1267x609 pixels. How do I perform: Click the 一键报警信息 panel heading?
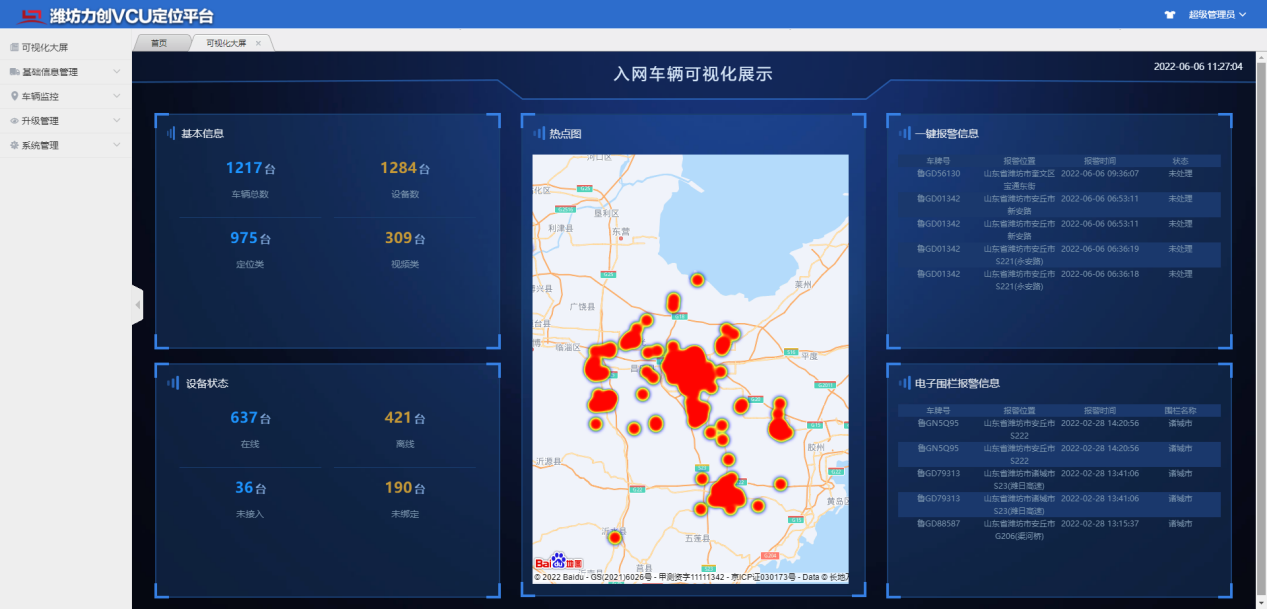[946, 133]
